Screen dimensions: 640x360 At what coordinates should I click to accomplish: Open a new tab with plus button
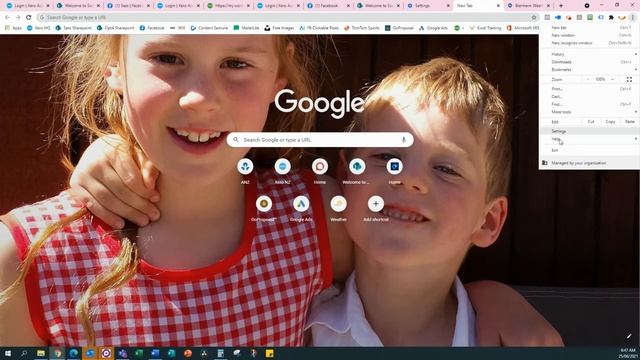click(x=561, y=6)
